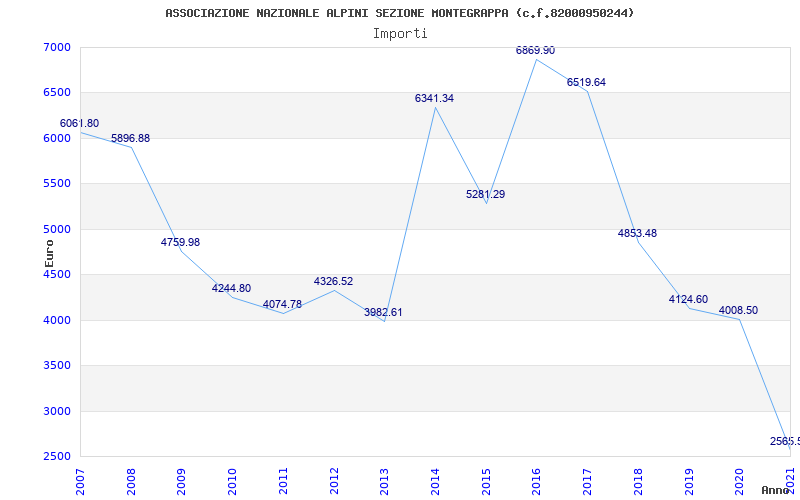Select the 5896.88 data label
Screen dimensions: 800x500
(x=131, y=138)
